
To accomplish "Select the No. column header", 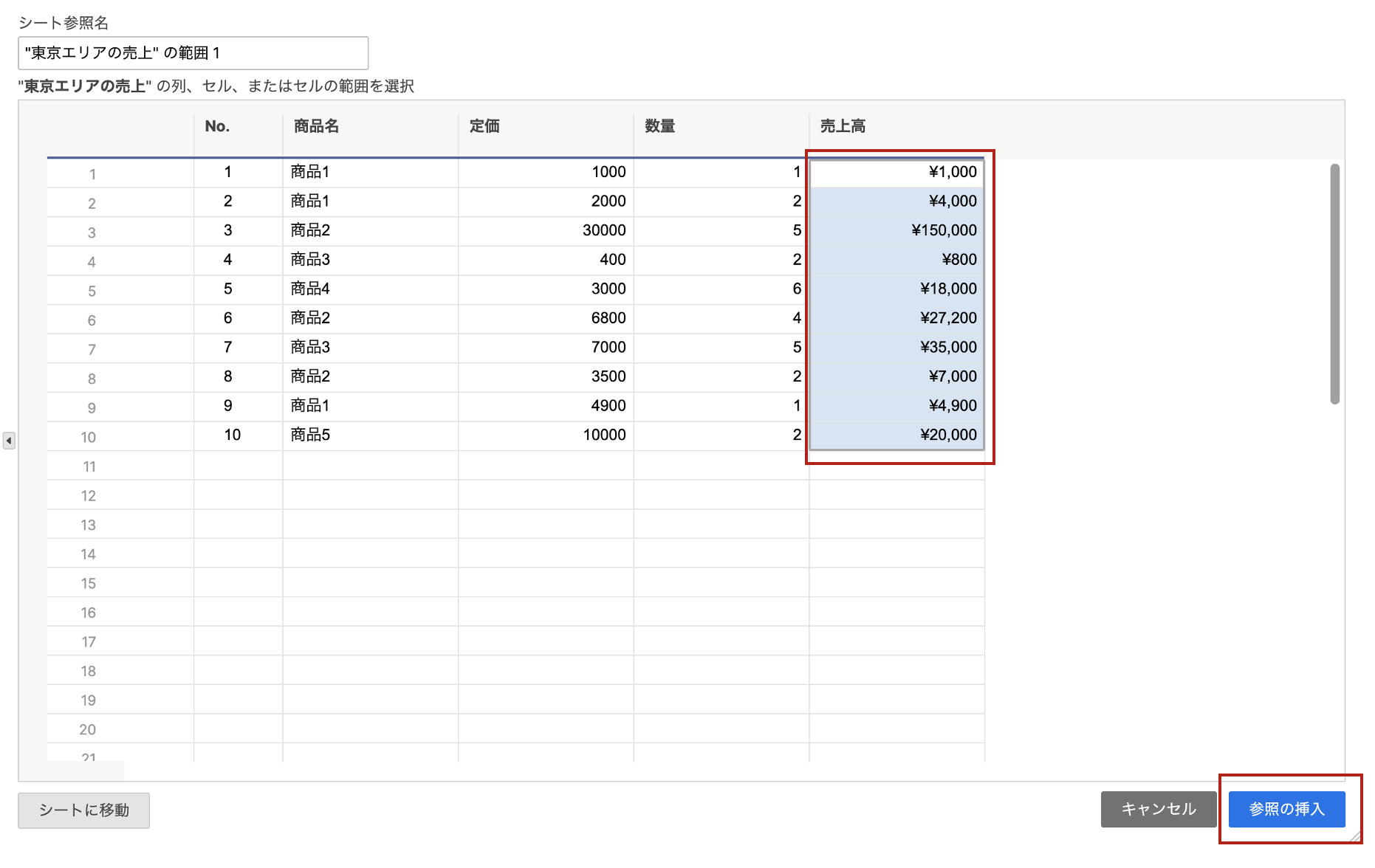I will [x=238, y=126].
